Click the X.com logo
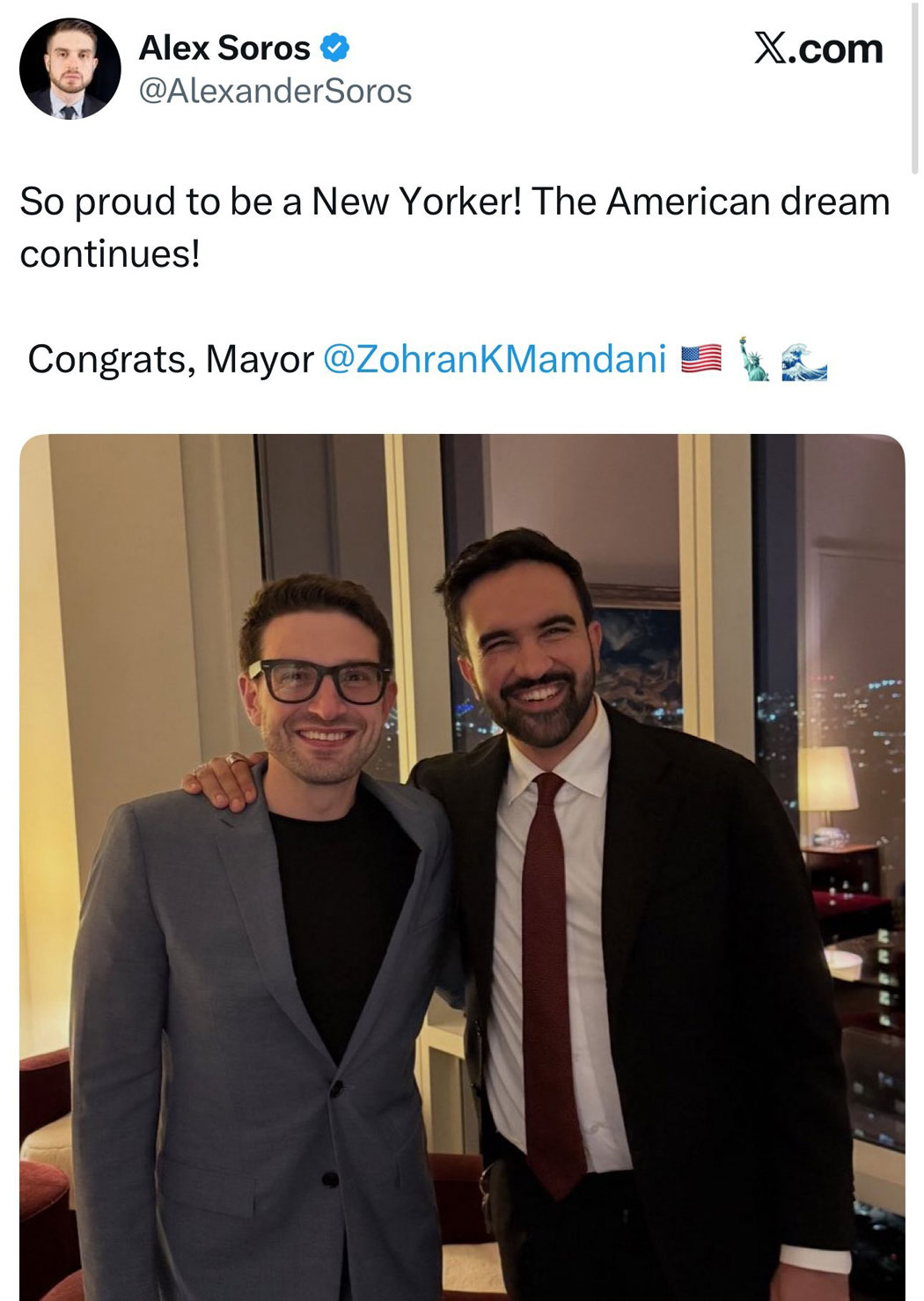 coord(818,48)
